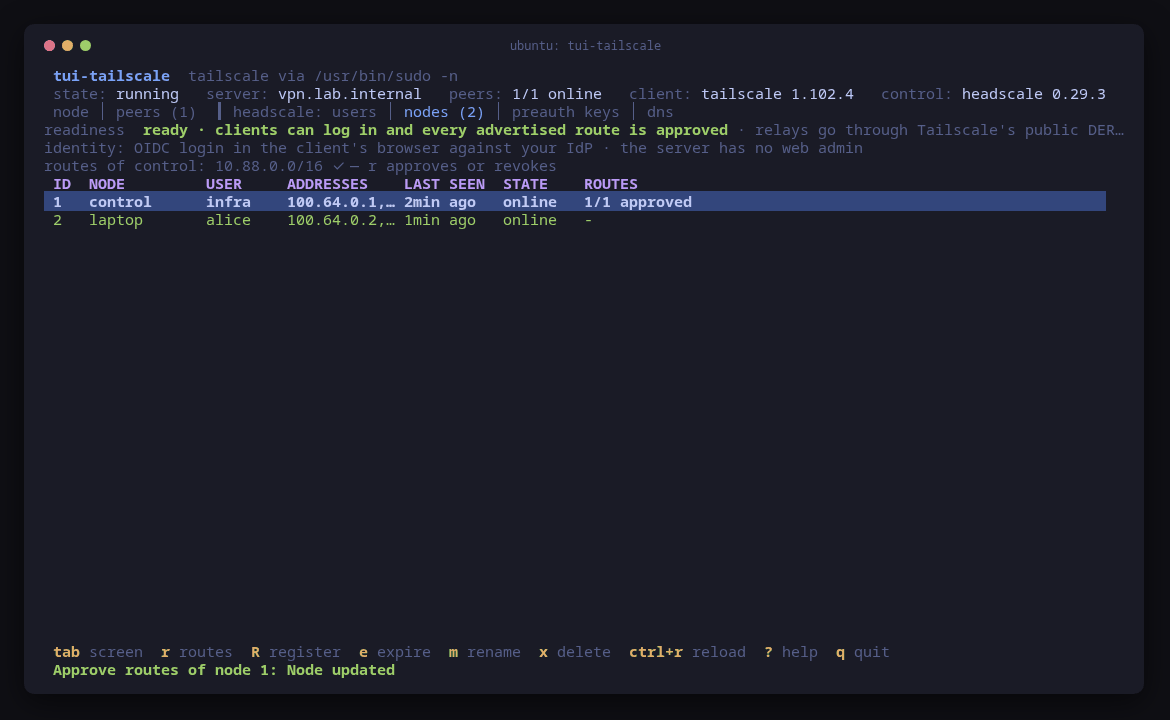Select the control node name
This screenshot has height=720, width=1170.
120,202
